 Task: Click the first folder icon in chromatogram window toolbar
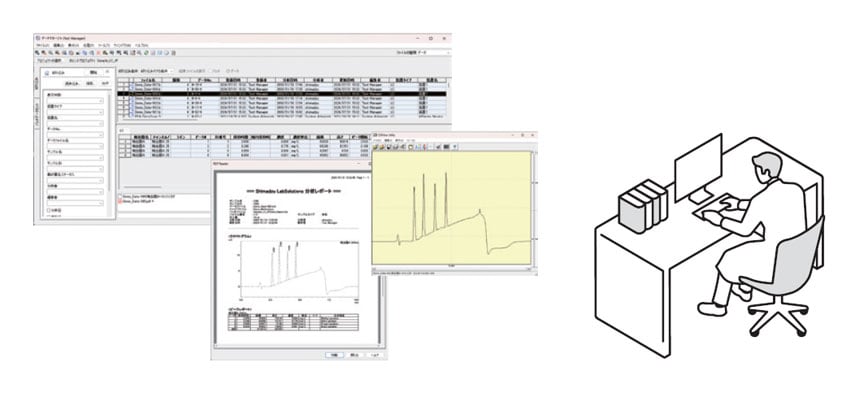tap(375, 147)
